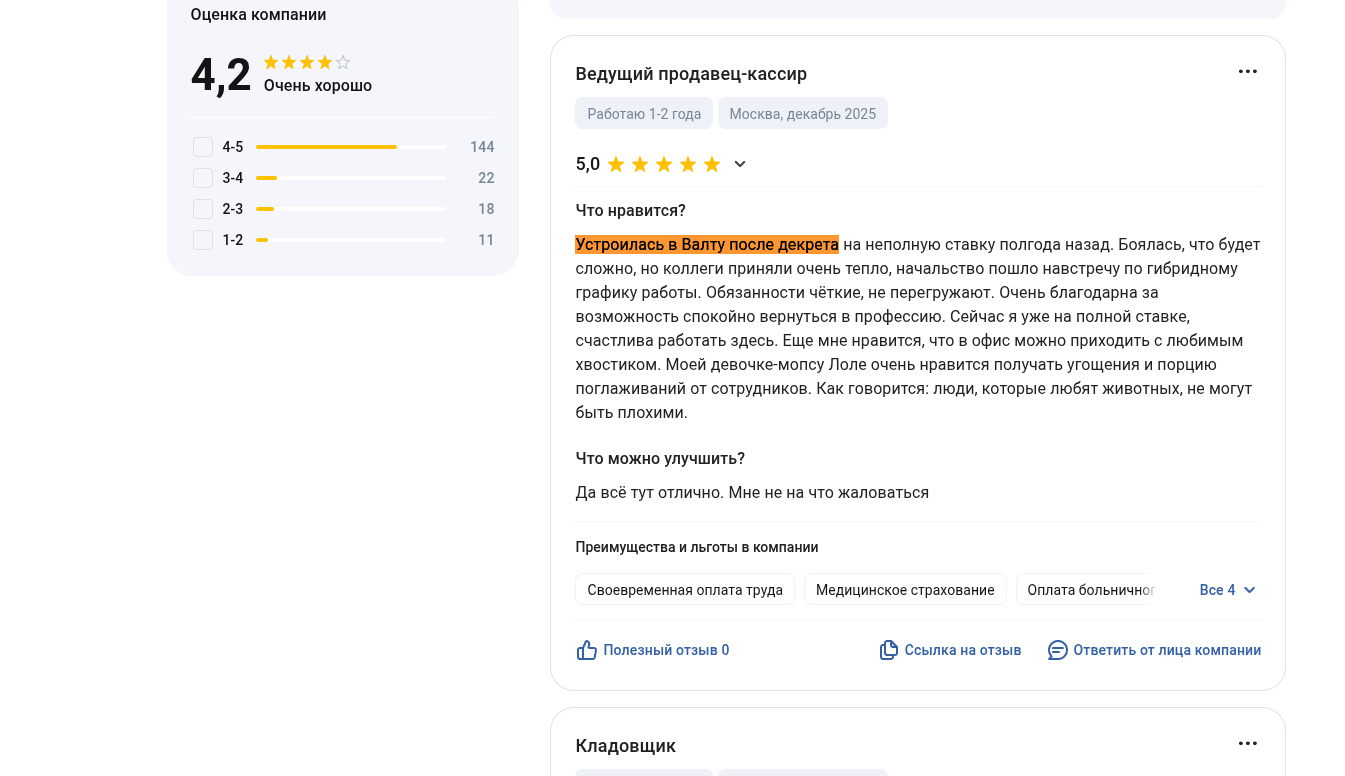1345x776 pixels.
Task: Open three-dot menu for Ведущий продавец-кассир review
Action: [1247, 71]
